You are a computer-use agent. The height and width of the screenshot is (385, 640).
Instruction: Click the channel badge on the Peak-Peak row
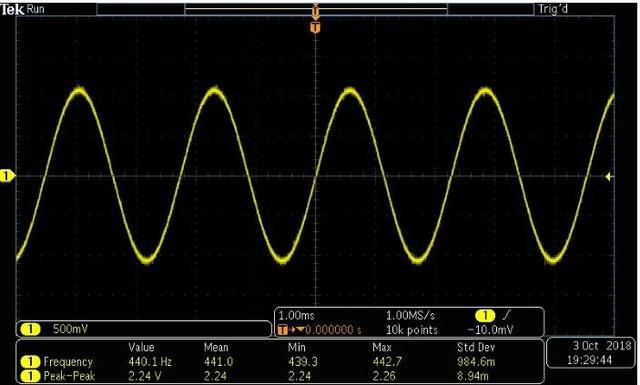pos(30,376)
